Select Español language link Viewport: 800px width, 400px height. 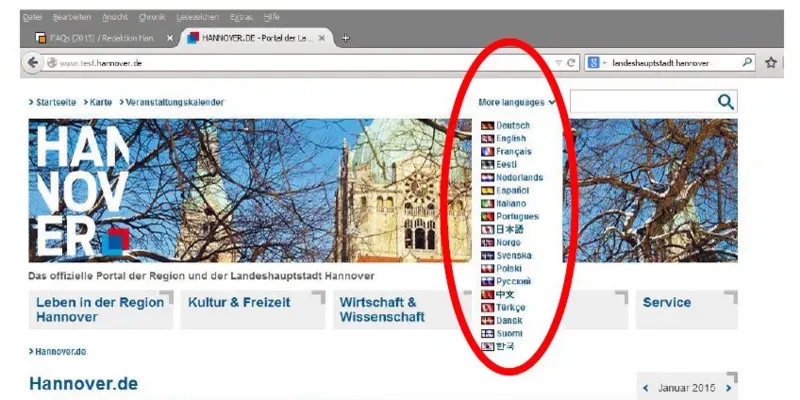pos(513,191)
